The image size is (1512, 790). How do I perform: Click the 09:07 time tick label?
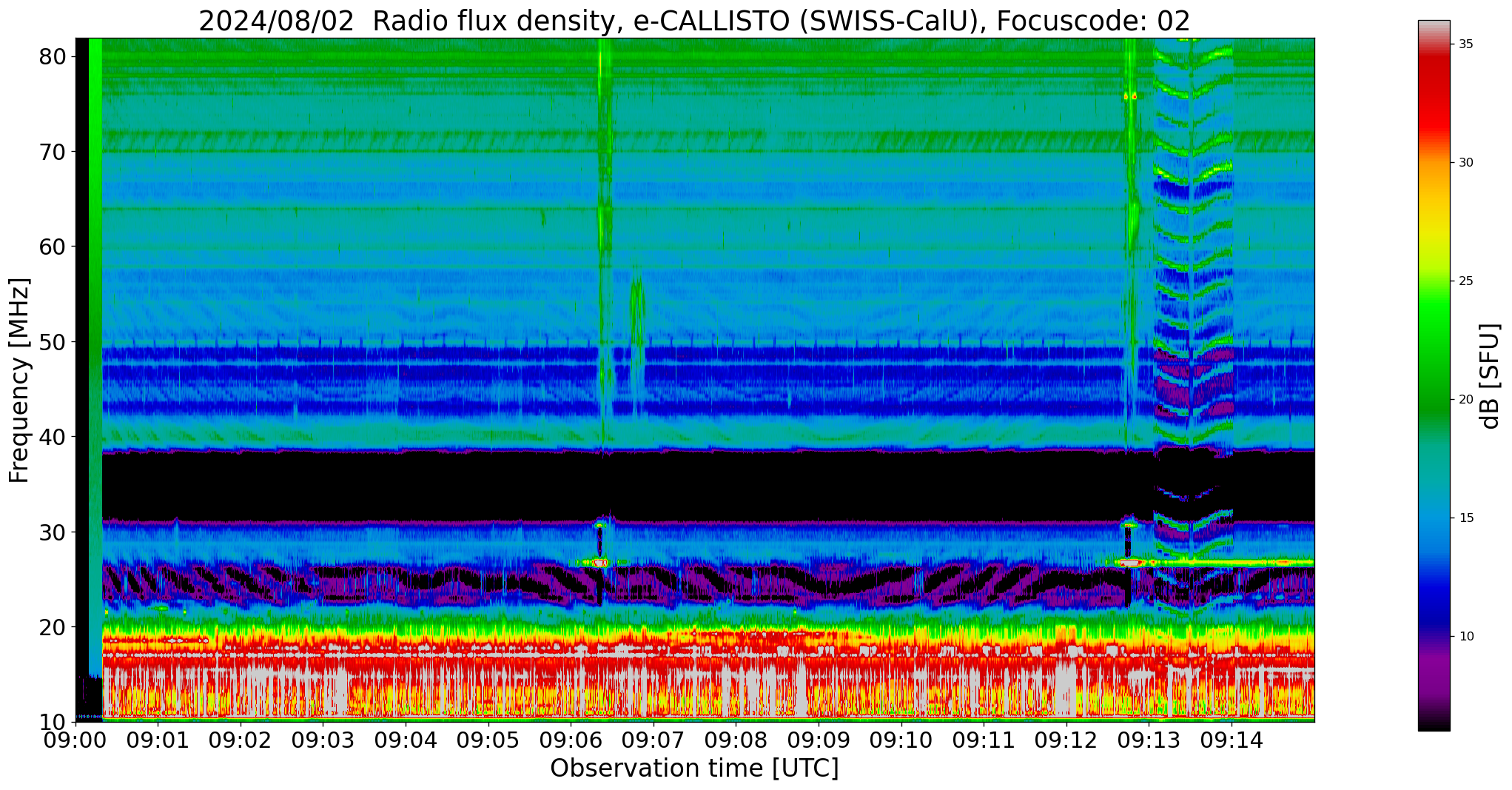click(653, 741)
